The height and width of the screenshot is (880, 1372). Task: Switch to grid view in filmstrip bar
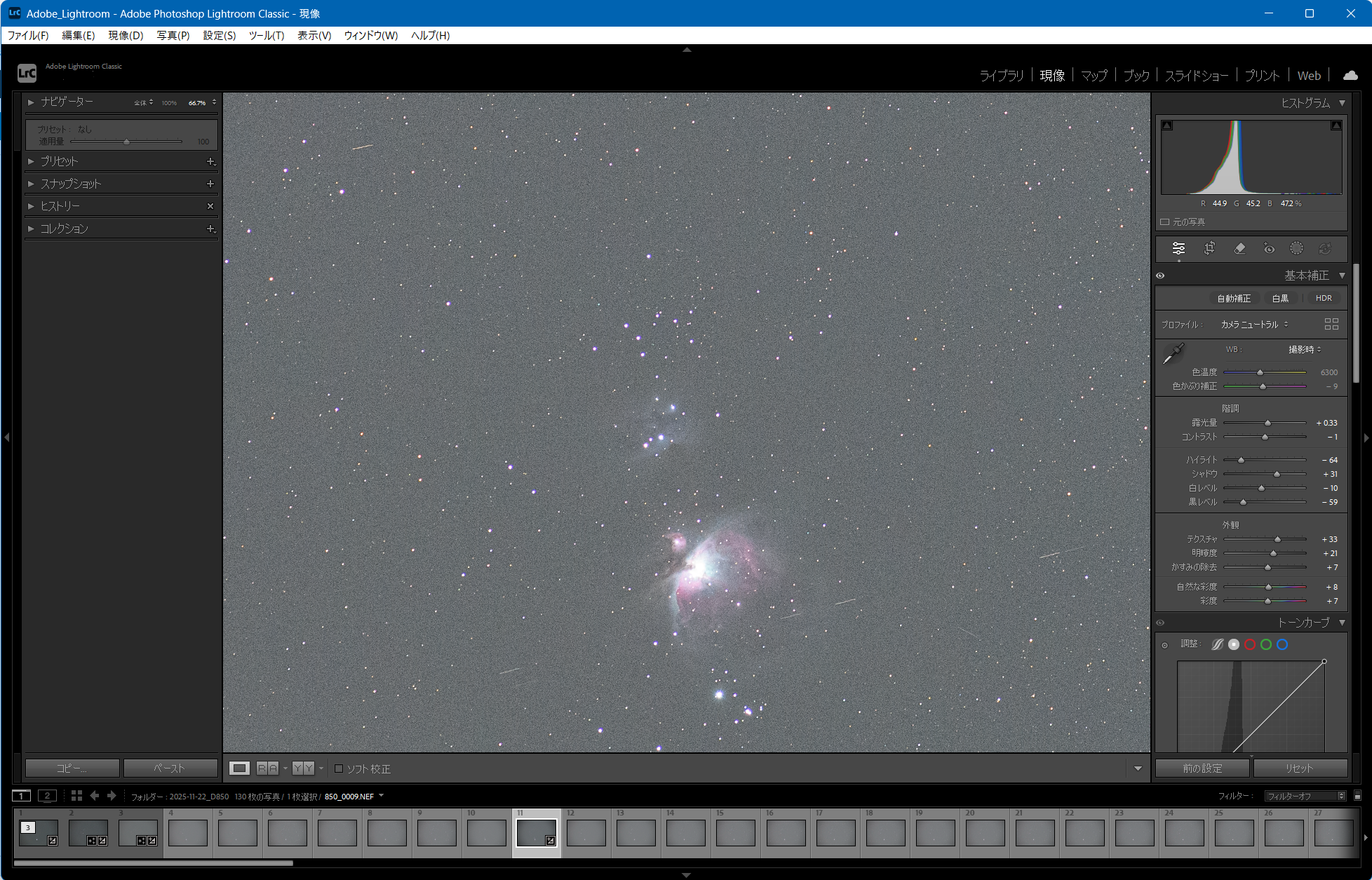(76, 795)
